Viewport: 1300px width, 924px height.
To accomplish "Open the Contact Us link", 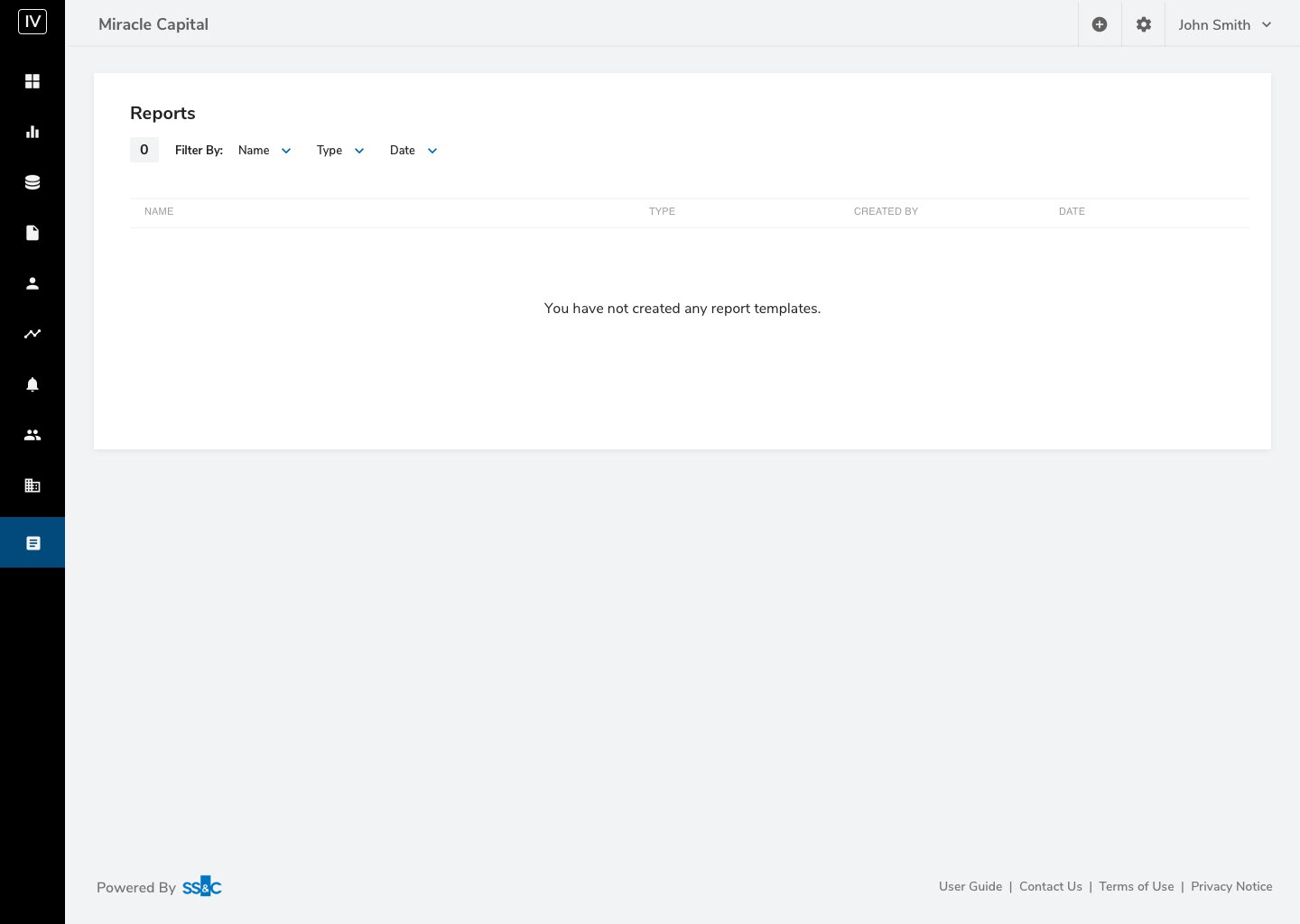I will click(x=1051, y=886).
